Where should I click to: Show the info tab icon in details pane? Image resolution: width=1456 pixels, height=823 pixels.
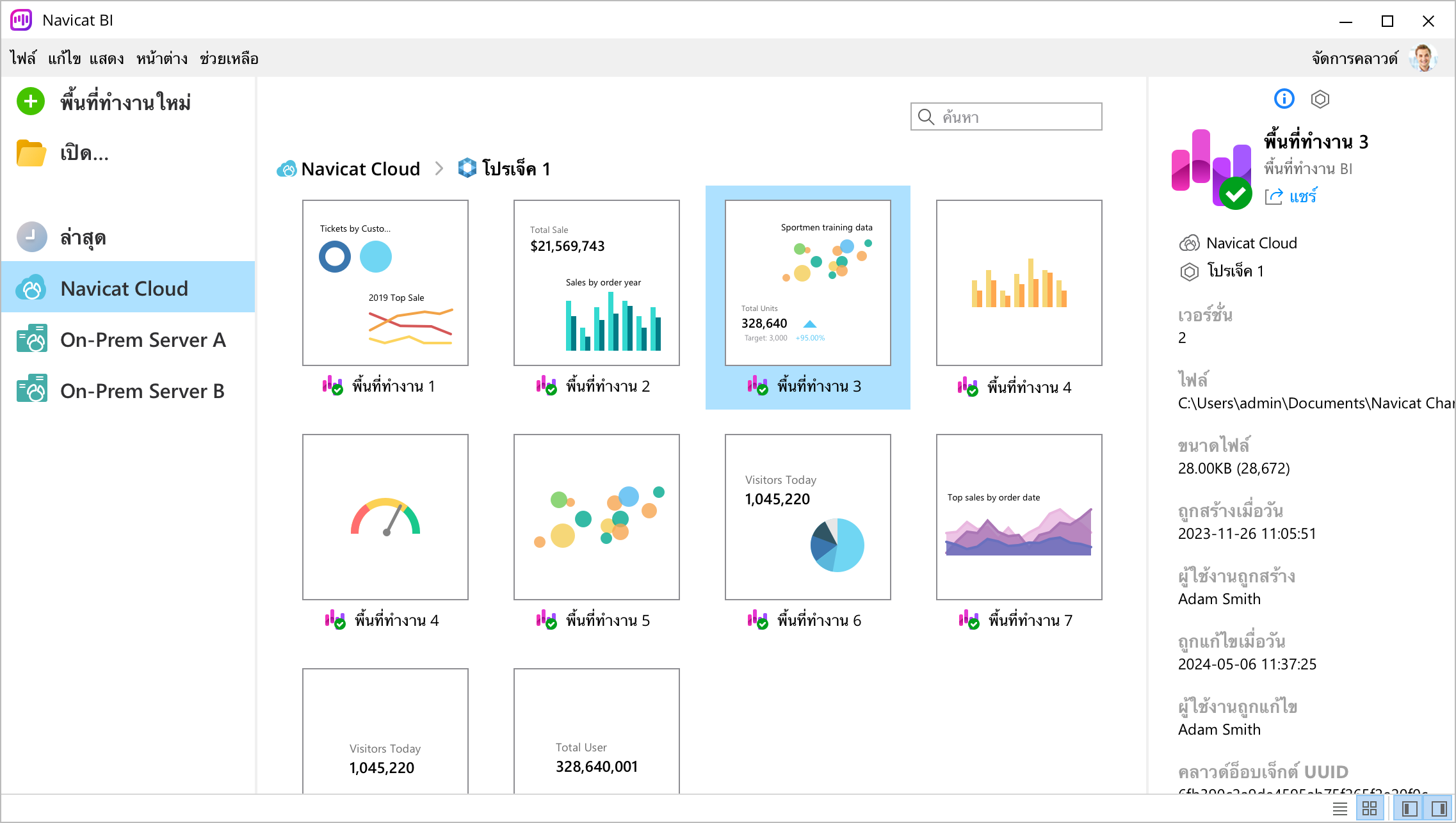click(1284, 99)
